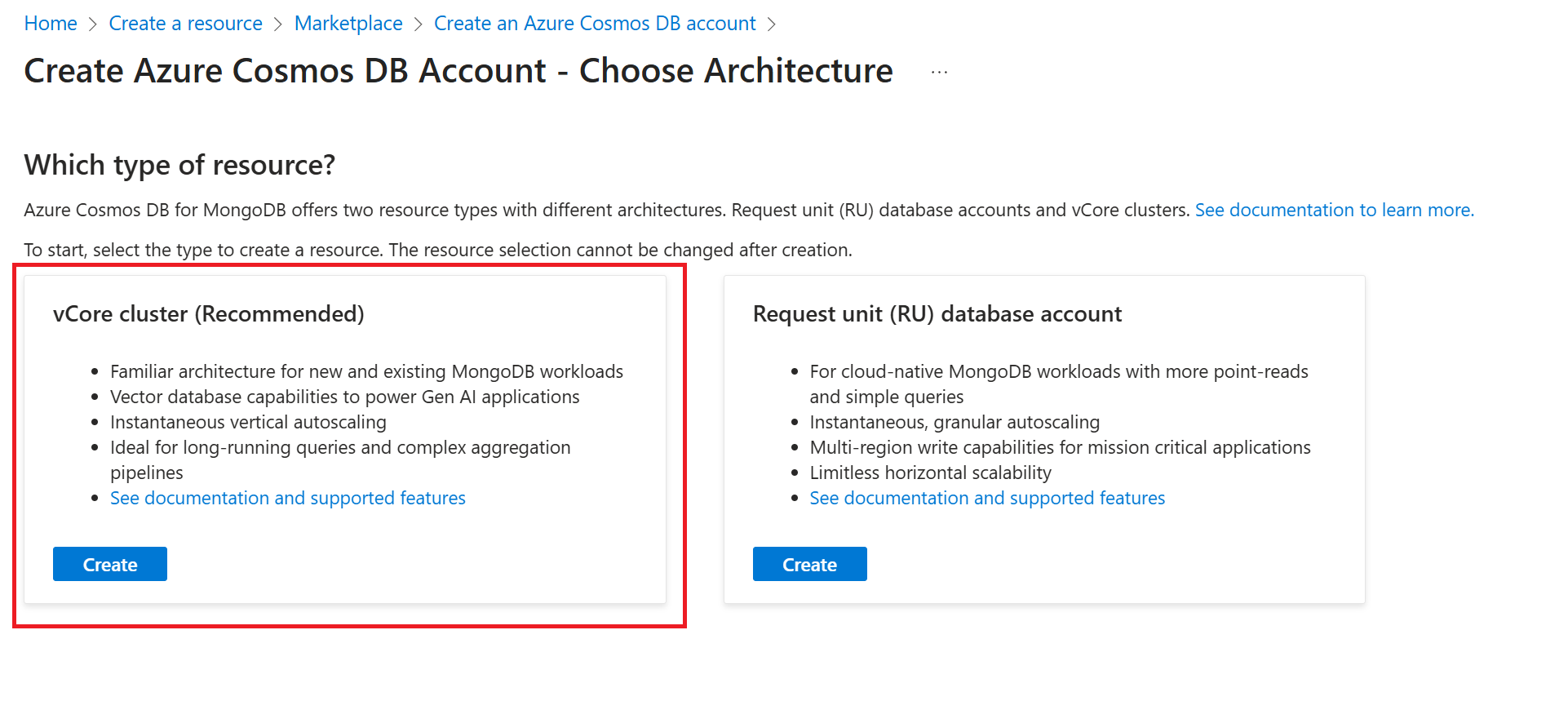Open Create an Azure Cosmos DB account breadcrumb
Screen dimensions: 1568x710
pyautogui.click(x=595, y=24)
